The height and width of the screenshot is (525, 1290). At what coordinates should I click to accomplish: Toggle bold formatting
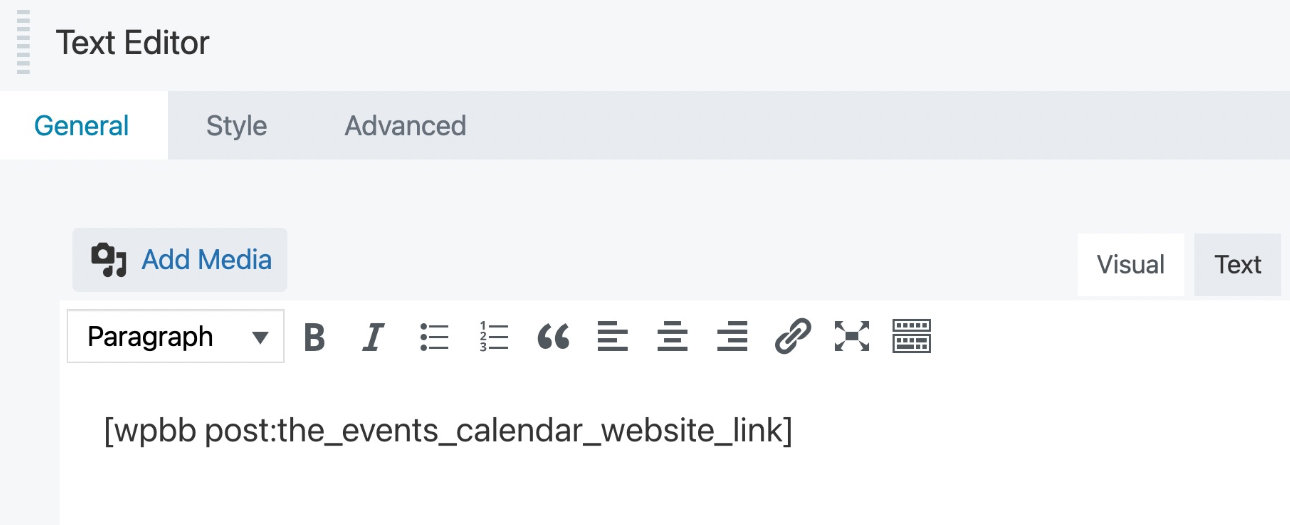click(314, 337)
